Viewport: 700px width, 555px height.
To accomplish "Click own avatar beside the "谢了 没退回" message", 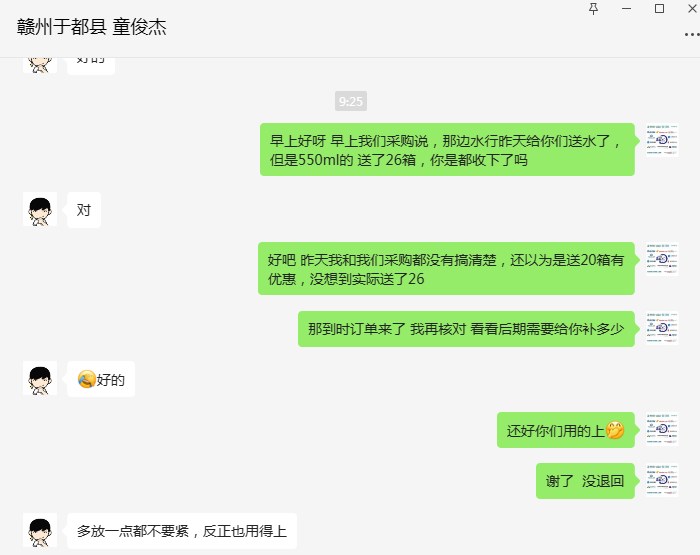I will click(x=662, y=480).
